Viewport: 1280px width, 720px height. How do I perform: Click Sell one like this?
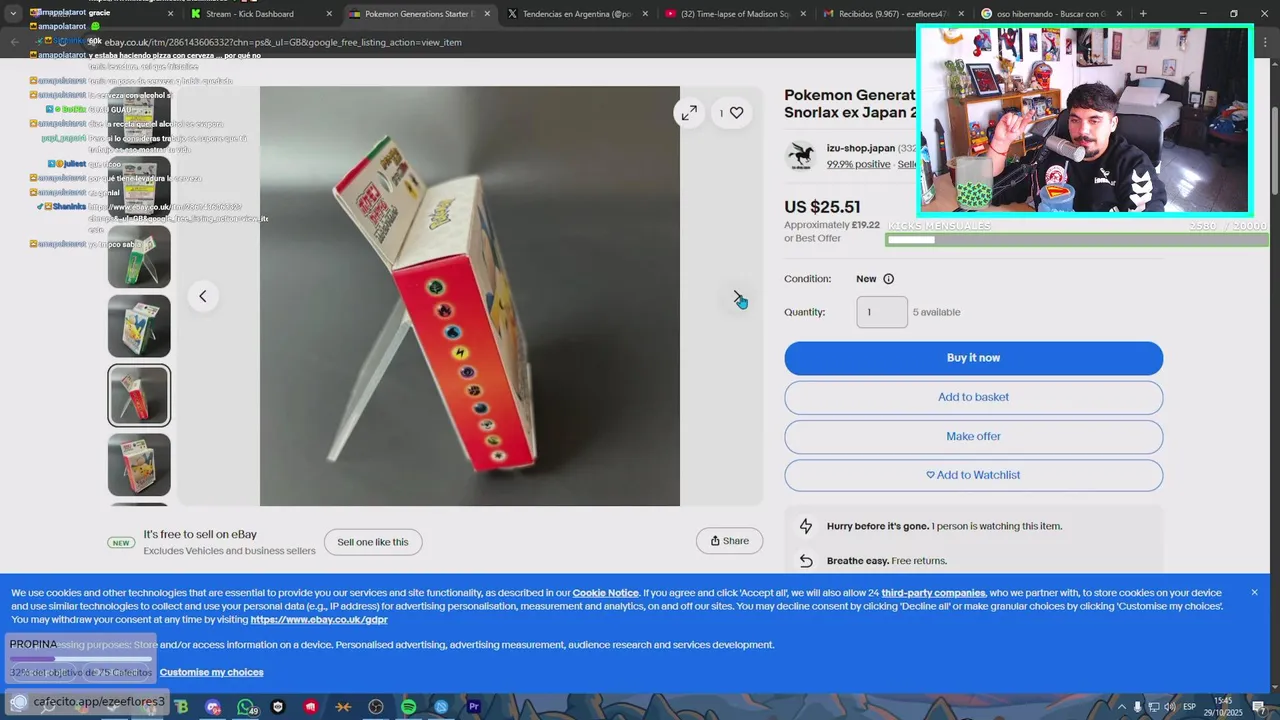coord(373,542)
